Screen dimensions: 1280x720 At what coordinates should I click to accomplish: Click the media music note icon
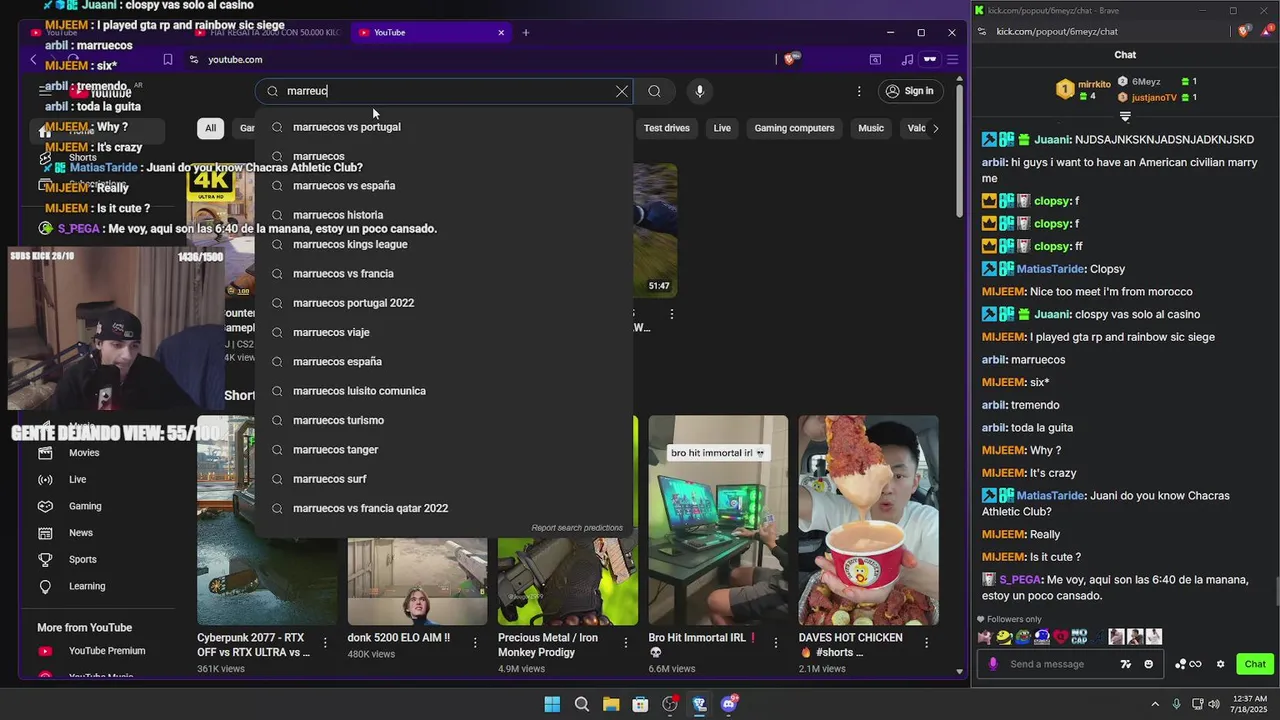click(x=907, y=59)
